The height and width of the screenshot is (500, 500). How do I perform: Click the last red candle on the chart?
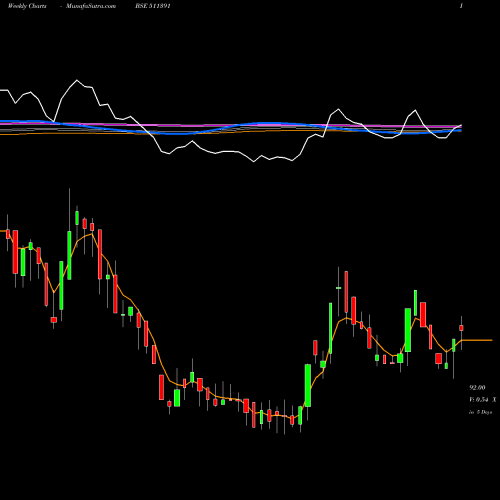(x=461, y=328)
